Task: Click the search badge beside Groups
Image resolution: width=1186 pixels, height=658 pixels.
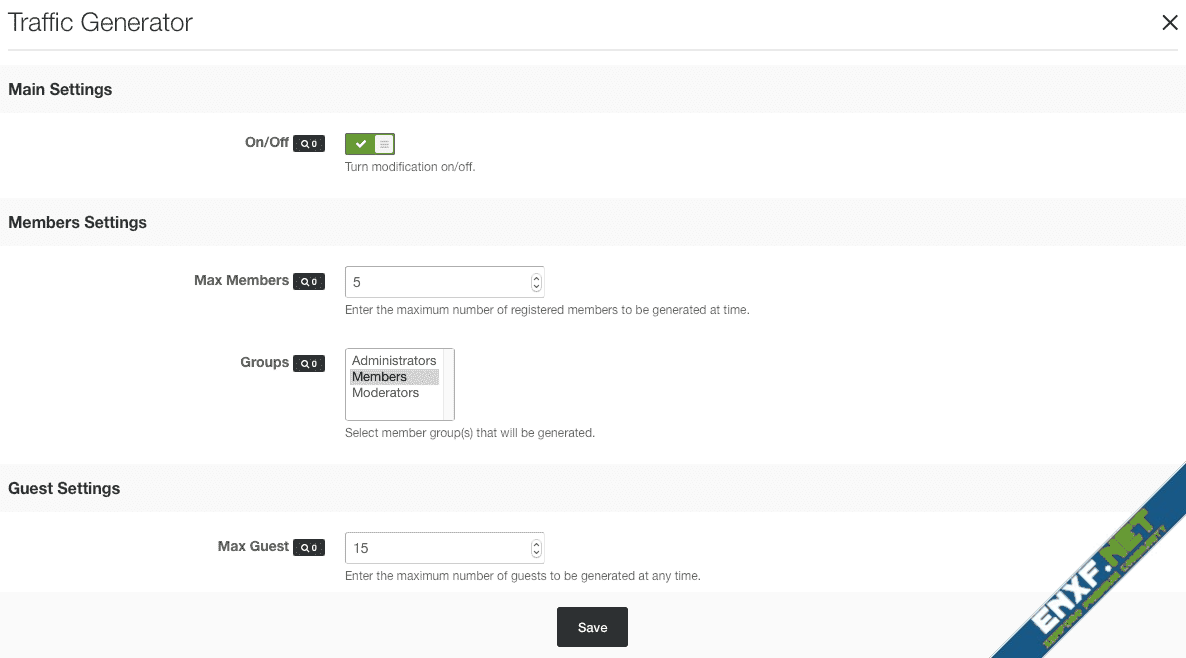Action: click(309, 364)
